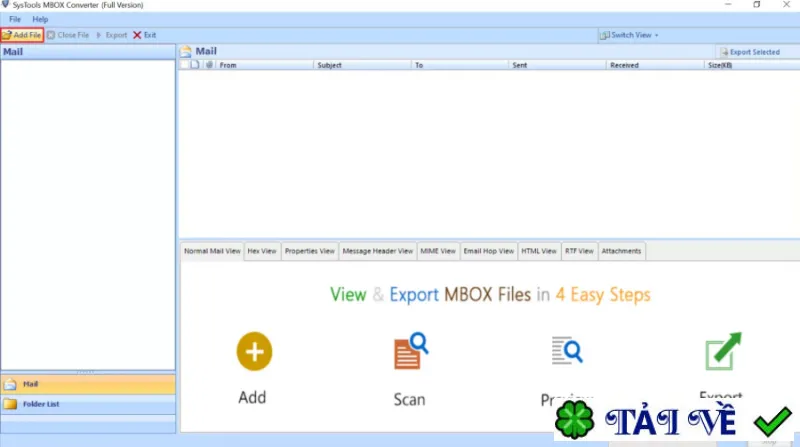Open the Attachments tab

[x=621, y=251]
